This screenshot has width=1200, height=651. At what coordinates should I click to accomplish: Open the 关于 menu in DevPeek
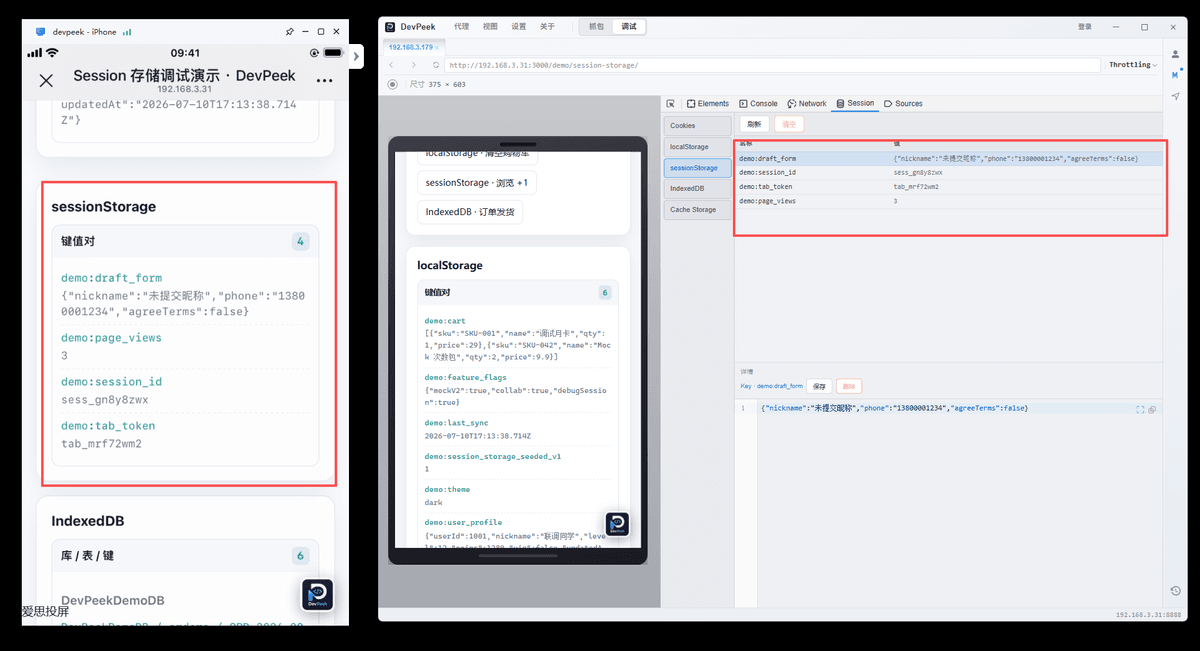[x=547, y=27]
